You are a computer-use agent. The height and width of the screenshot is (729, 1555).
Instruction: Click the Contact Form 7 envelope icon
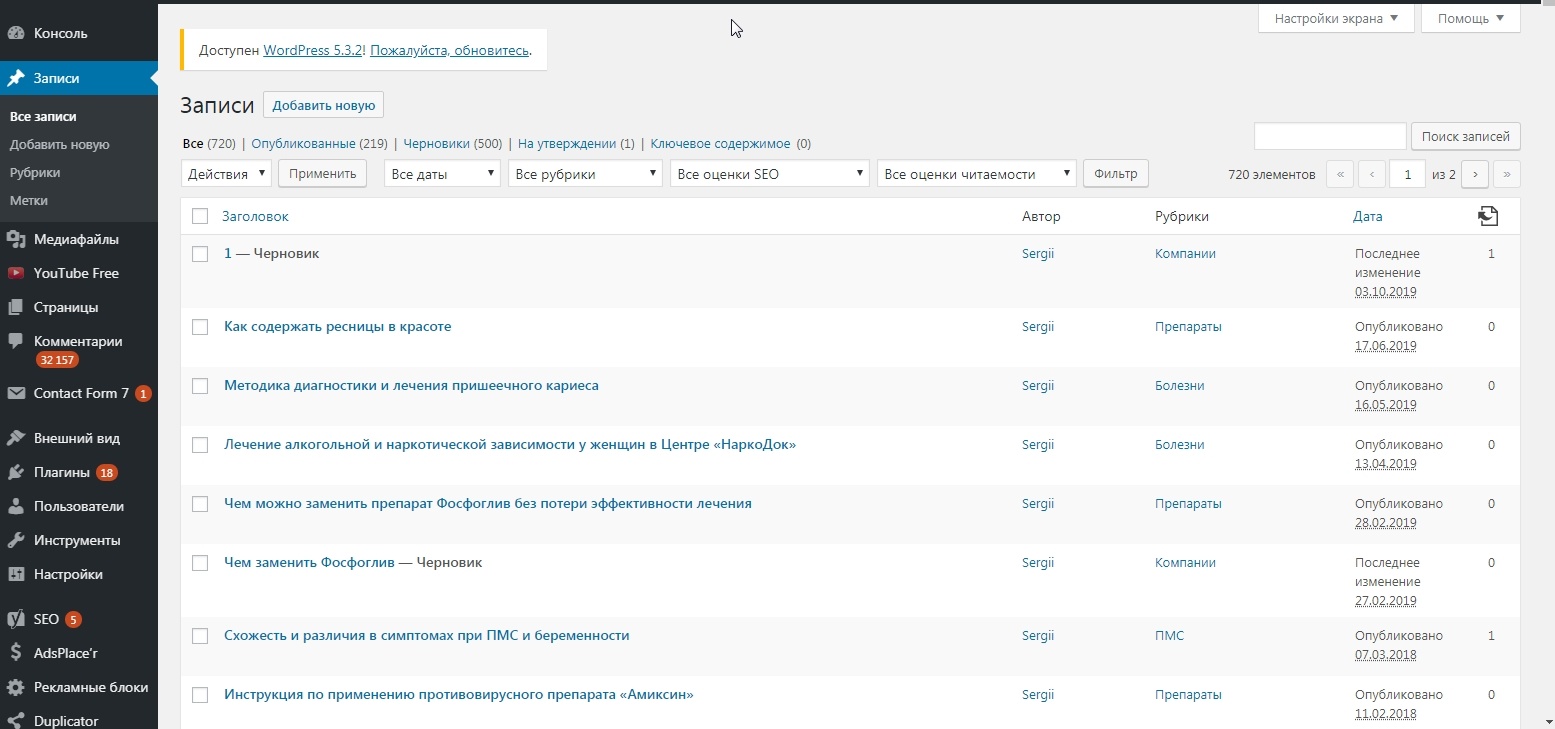click(16, 393)
